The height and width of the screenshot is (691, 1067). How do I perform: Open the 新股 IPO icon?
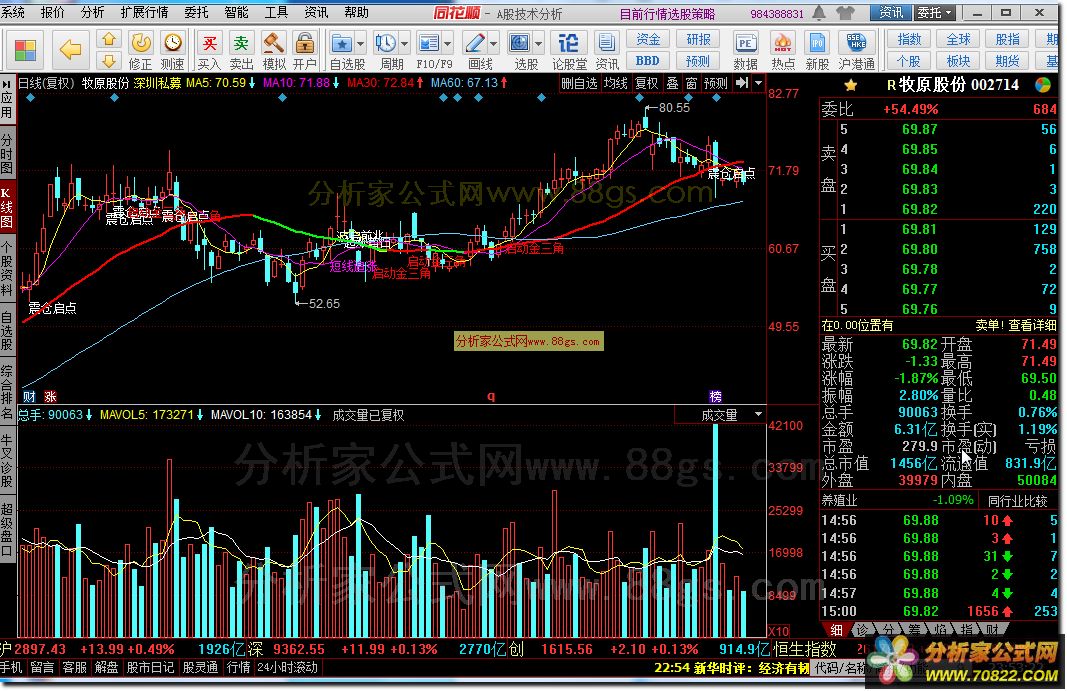coord(817,52)
